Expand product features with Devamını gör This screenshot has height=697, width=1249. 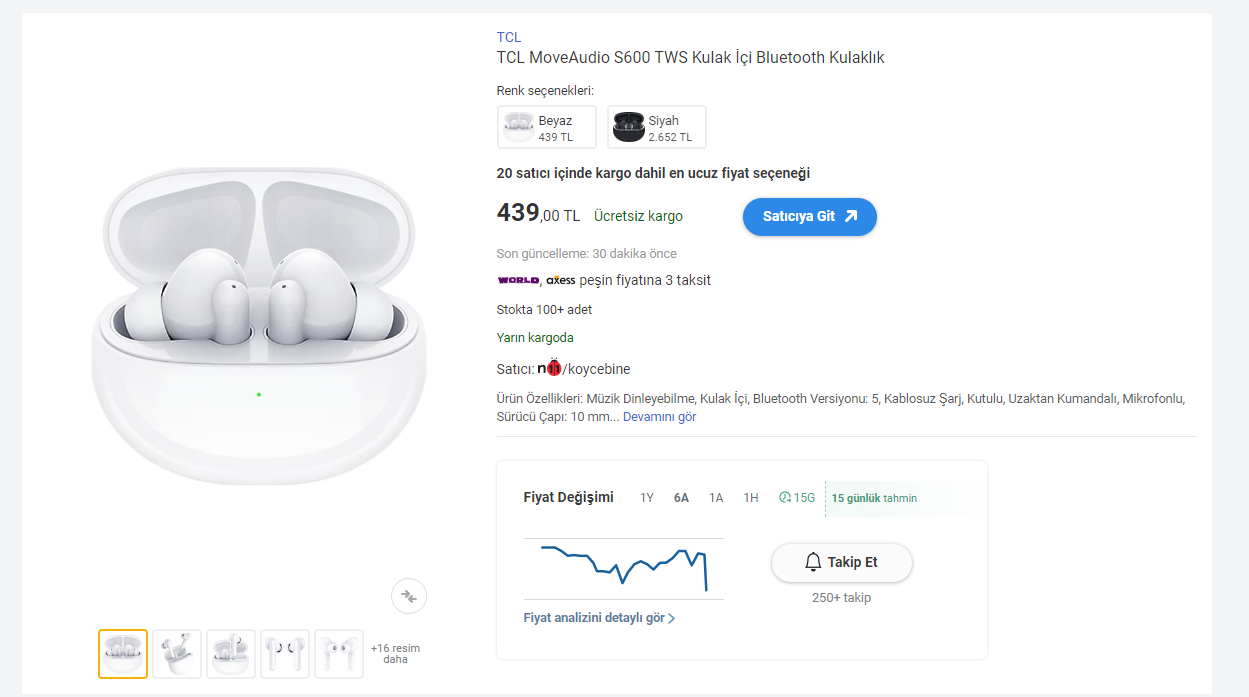point(659,417)
